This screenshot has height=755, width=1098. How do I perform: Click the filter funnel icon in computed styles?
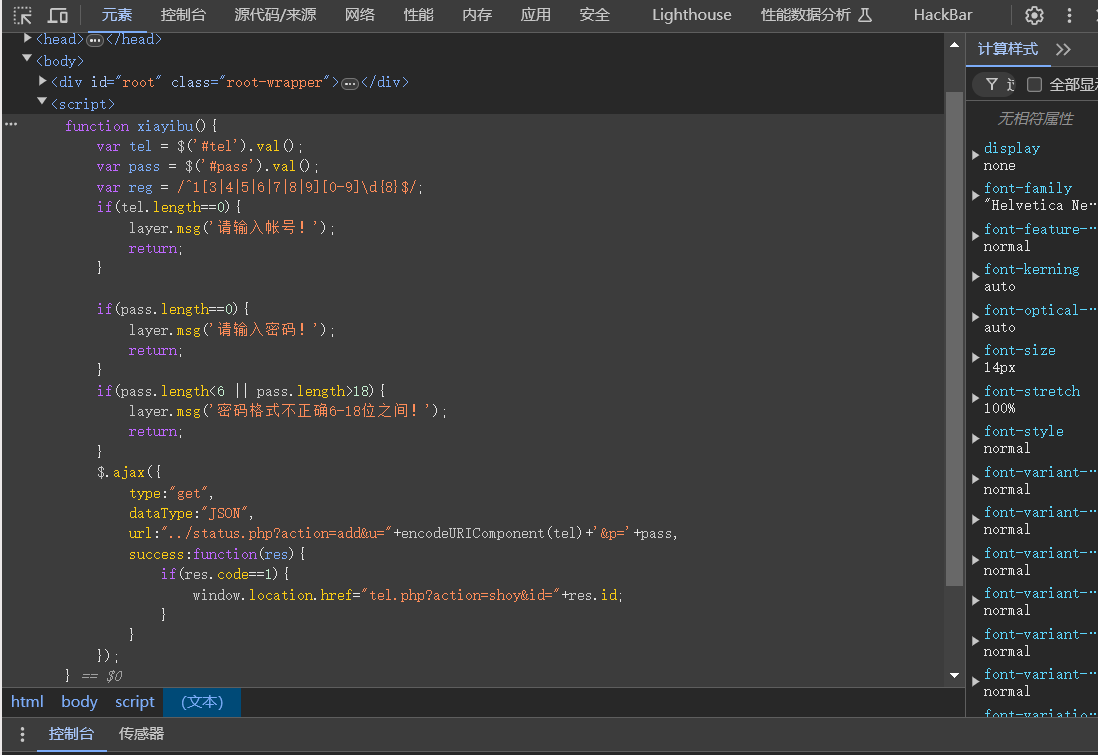click(x=991, y=84)
